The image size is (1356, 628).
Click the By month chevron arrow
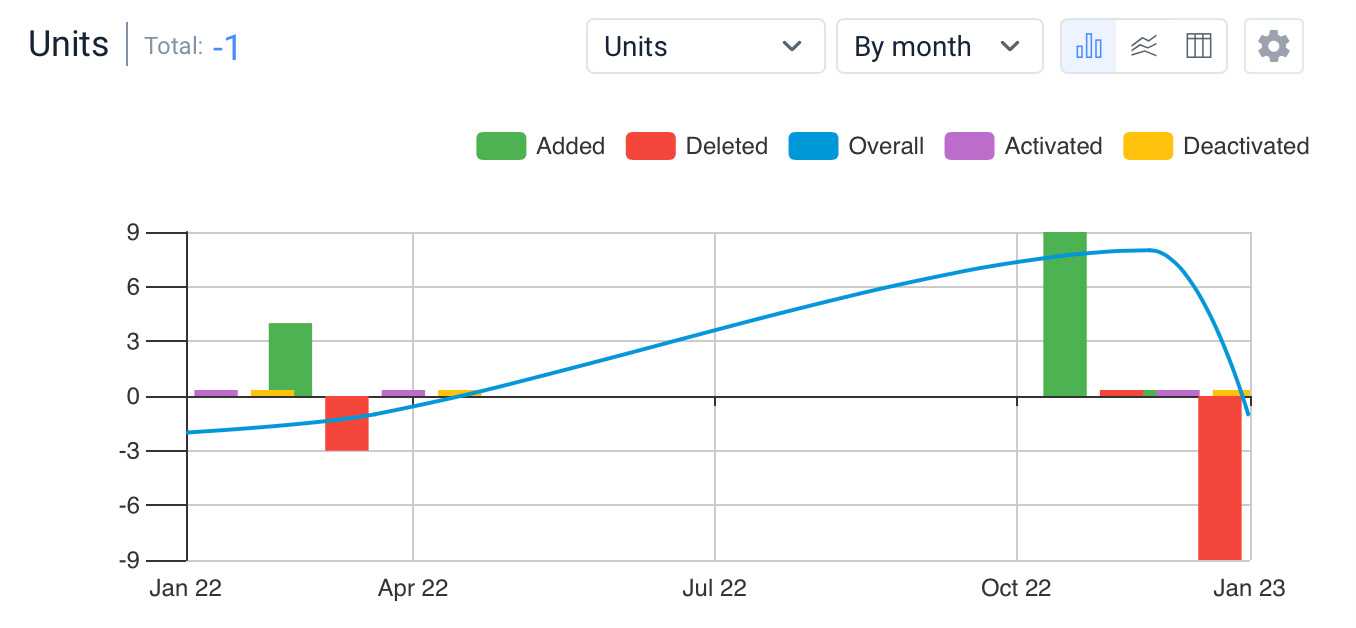tap(1010, 46)
